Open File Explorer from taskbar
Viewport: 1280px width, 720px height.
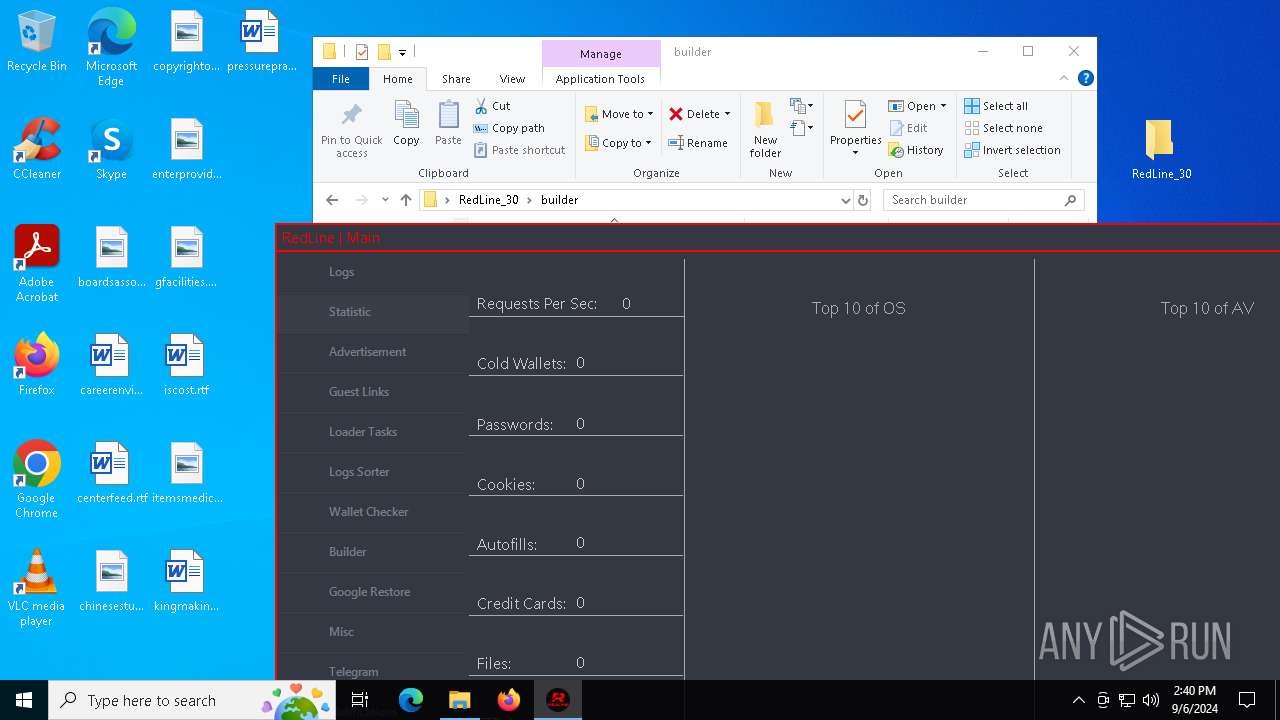(459, 700)
